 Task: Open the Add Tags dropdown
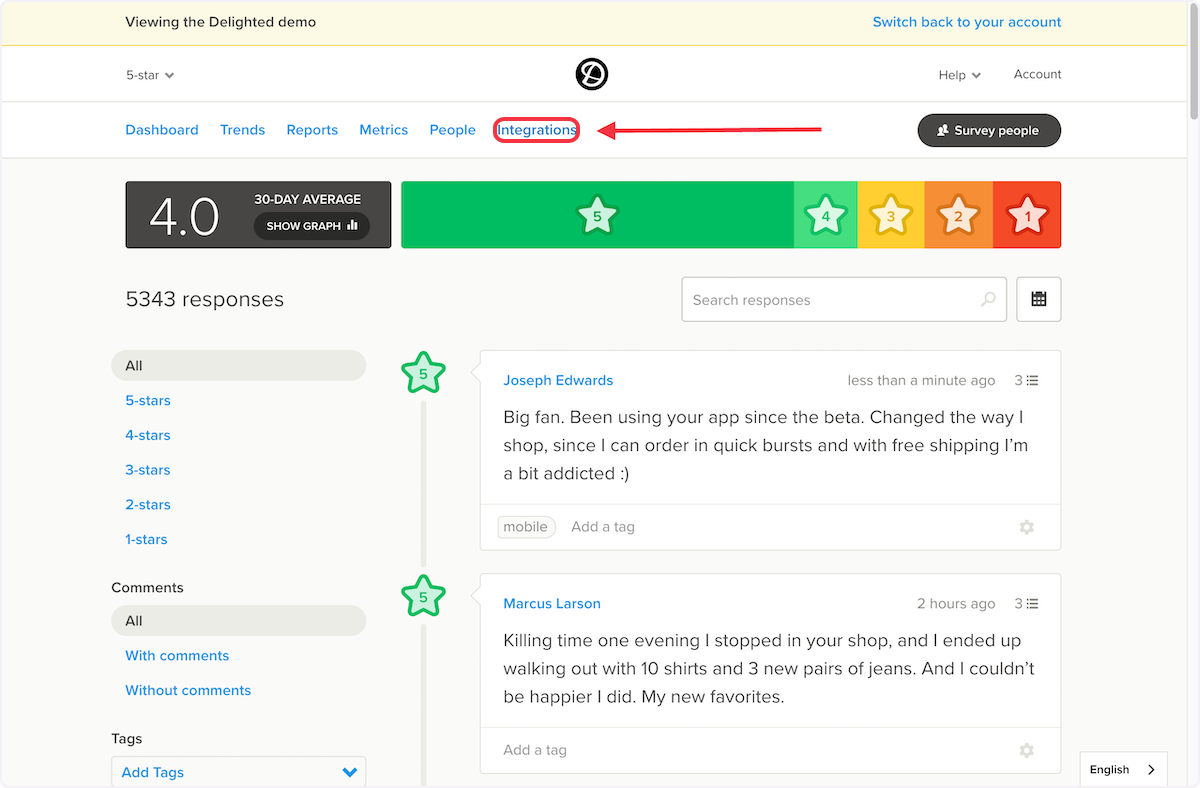point(238,772)
